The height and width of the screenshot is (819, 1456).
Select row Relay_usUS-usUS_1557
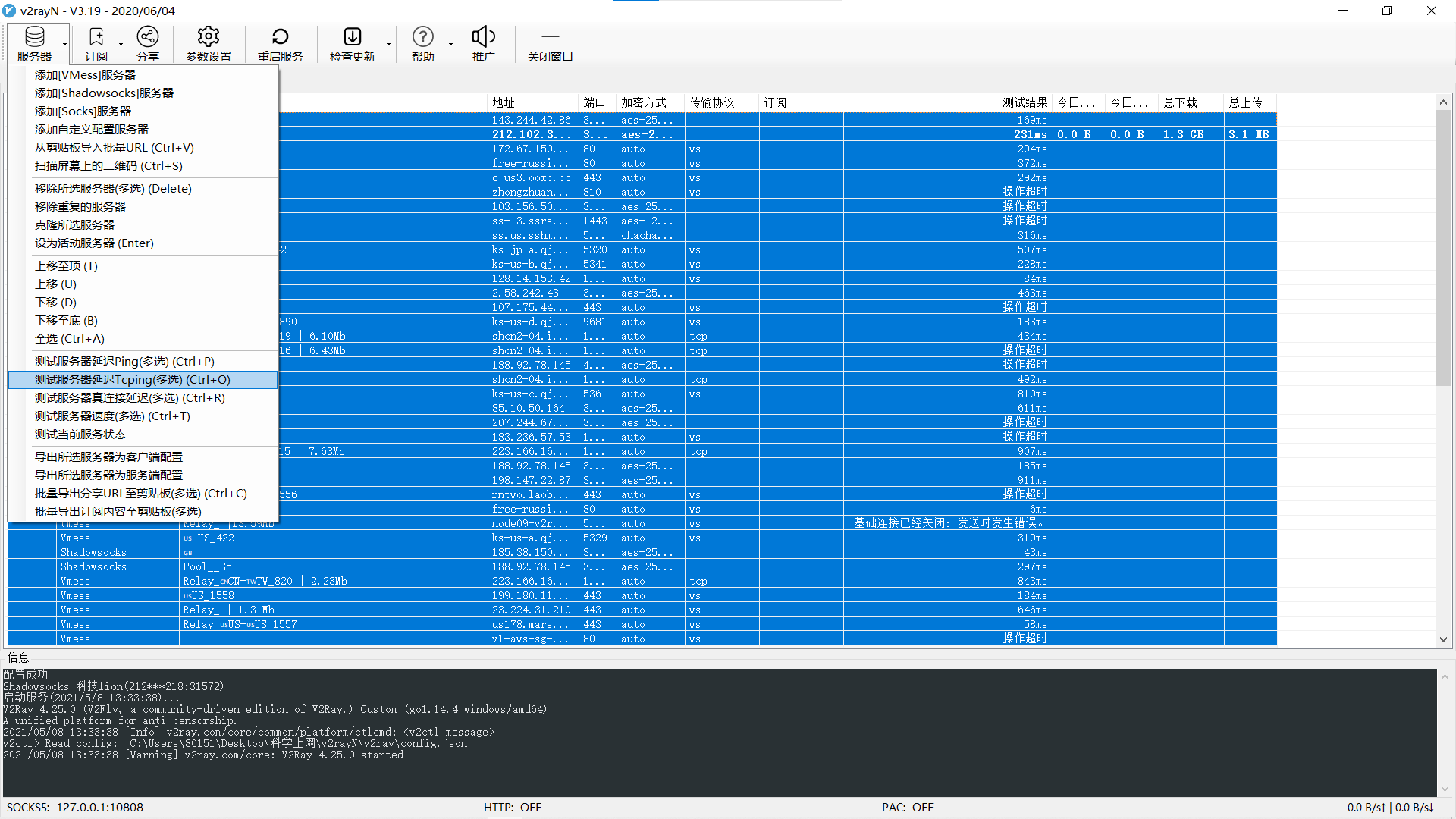click(x=642, y=624)
